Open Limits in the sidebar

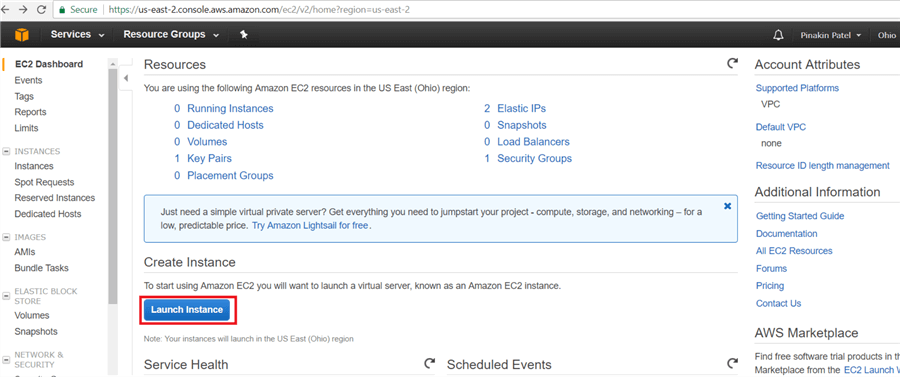[x=26, y=128]
